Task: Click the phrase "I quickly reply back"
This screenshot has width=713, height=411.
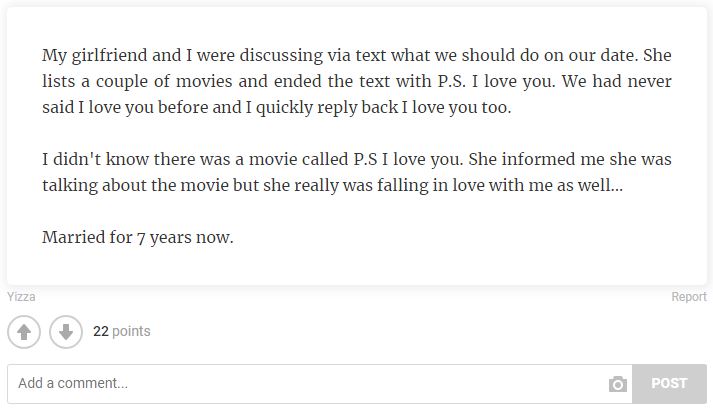Action: pos(322,107)
